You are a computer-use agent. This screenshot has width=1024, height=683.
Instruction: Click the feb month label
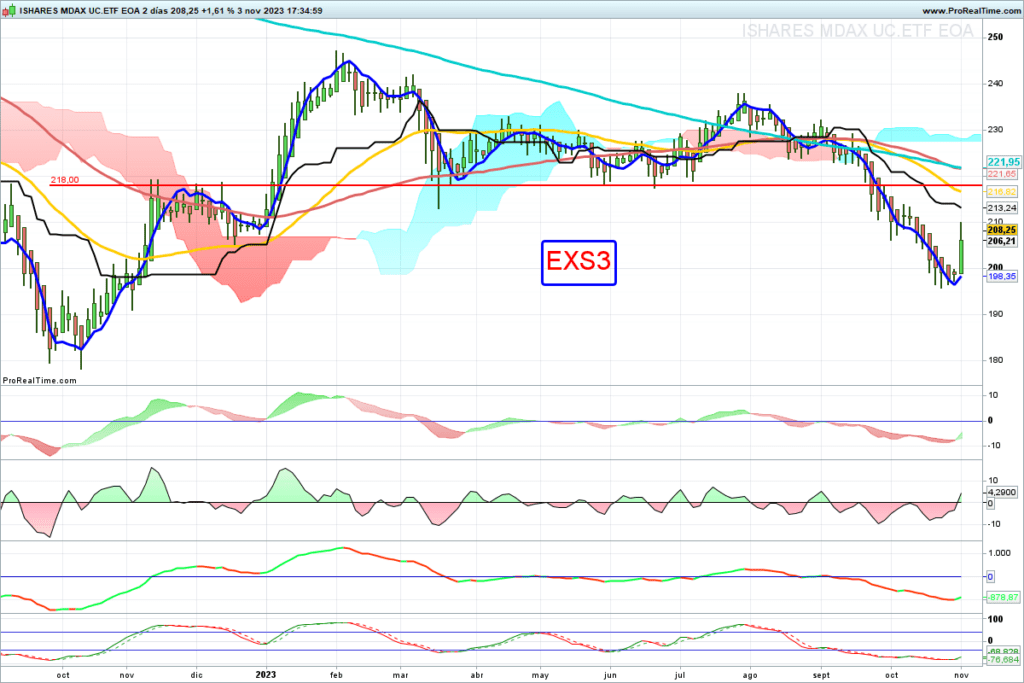336,675
